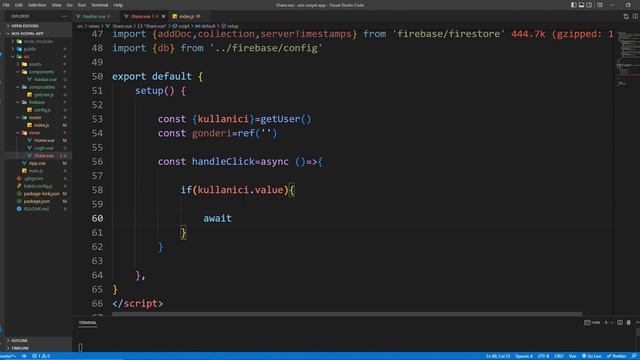640x360 pixels.
Task: Toggle primary side bar layout icon
Action: [x=573, y=5]
